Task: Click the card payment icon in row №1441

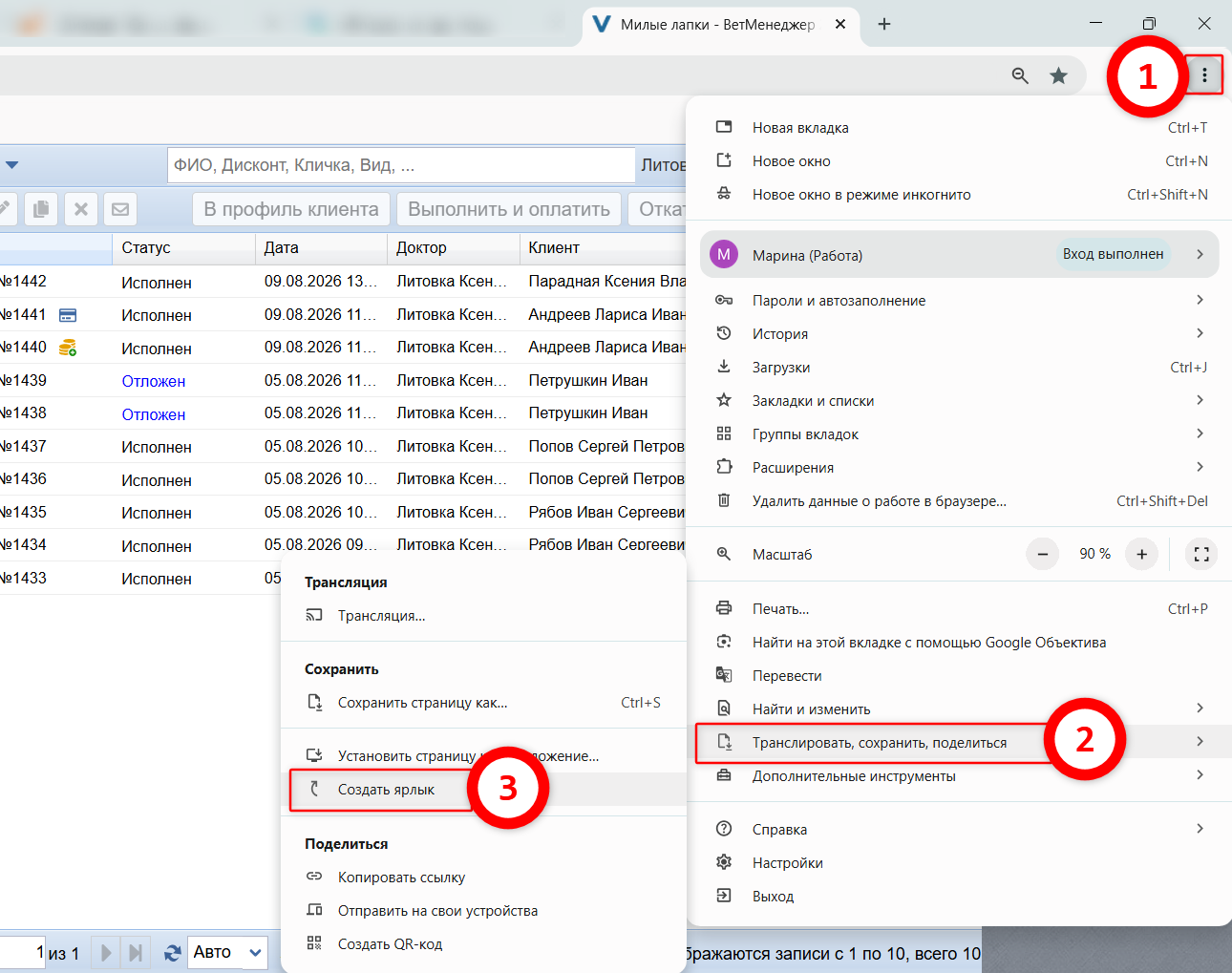Action: 68,315
